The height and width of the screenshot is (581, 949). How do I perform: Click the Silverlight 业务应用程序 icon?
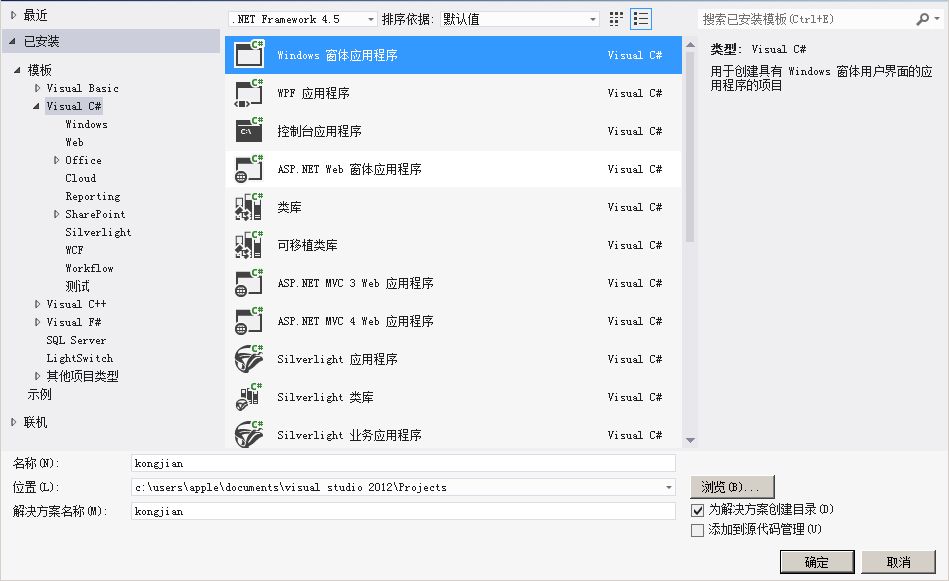click(x=249, y=435)
